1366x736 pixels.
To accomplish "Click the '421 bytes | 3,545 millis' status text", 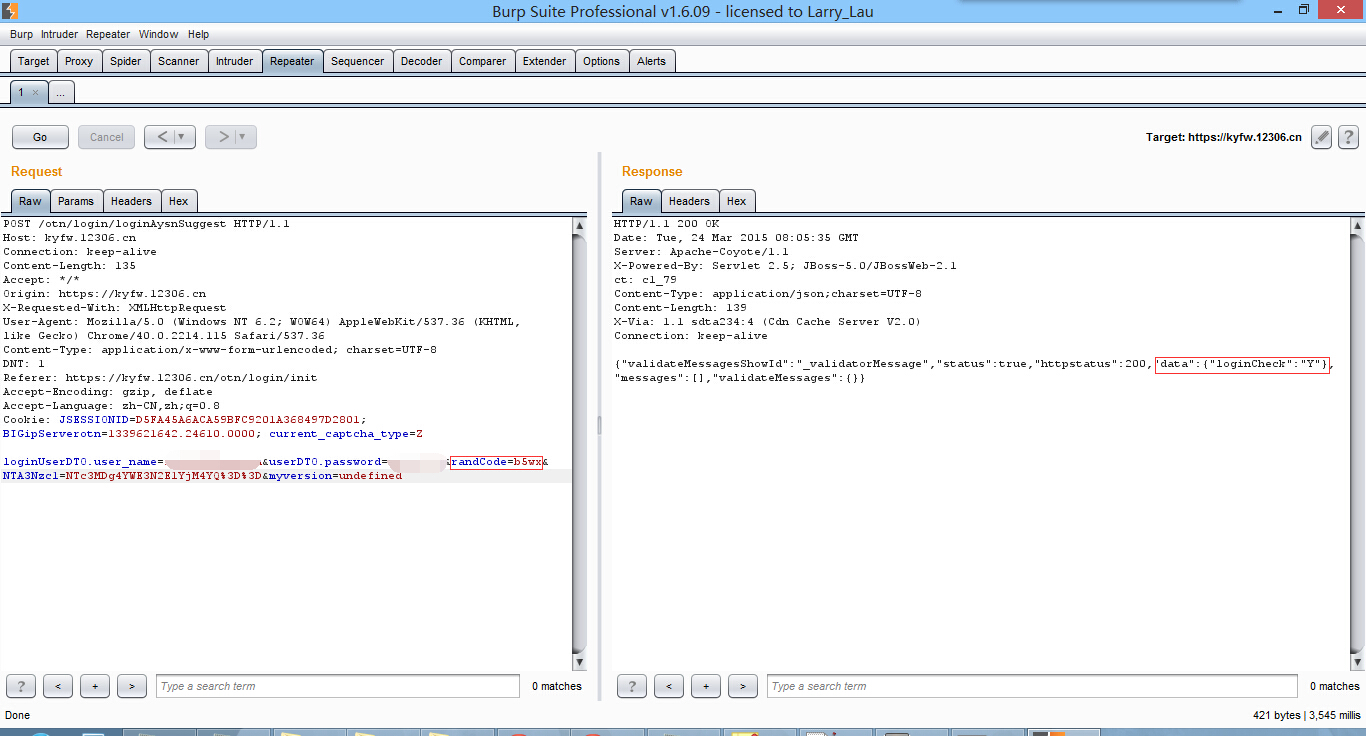I will pos(1306,715).
